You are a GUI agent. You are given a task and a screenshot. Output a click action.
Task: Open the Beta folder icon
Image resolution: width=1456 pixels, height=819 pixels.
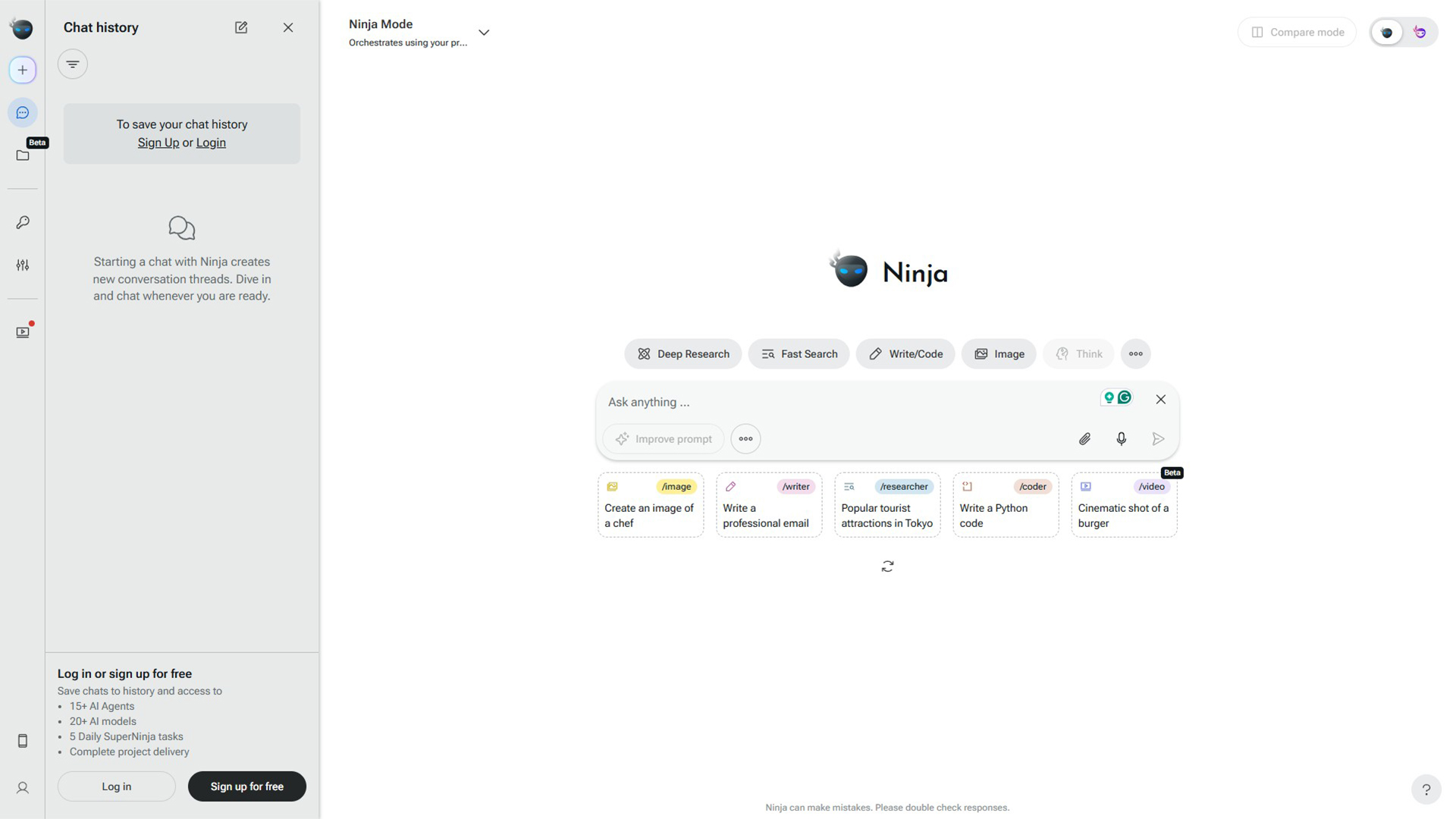tap(23, 155)
